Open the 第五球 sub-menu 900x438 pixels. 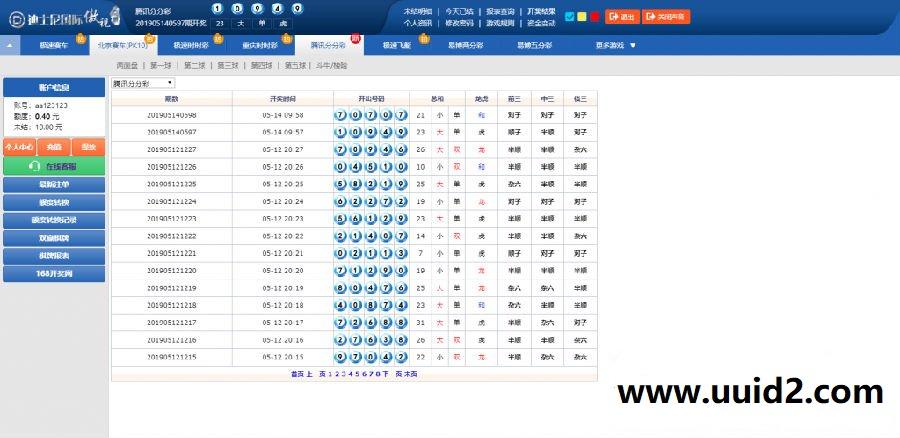[x=295, y=65]
